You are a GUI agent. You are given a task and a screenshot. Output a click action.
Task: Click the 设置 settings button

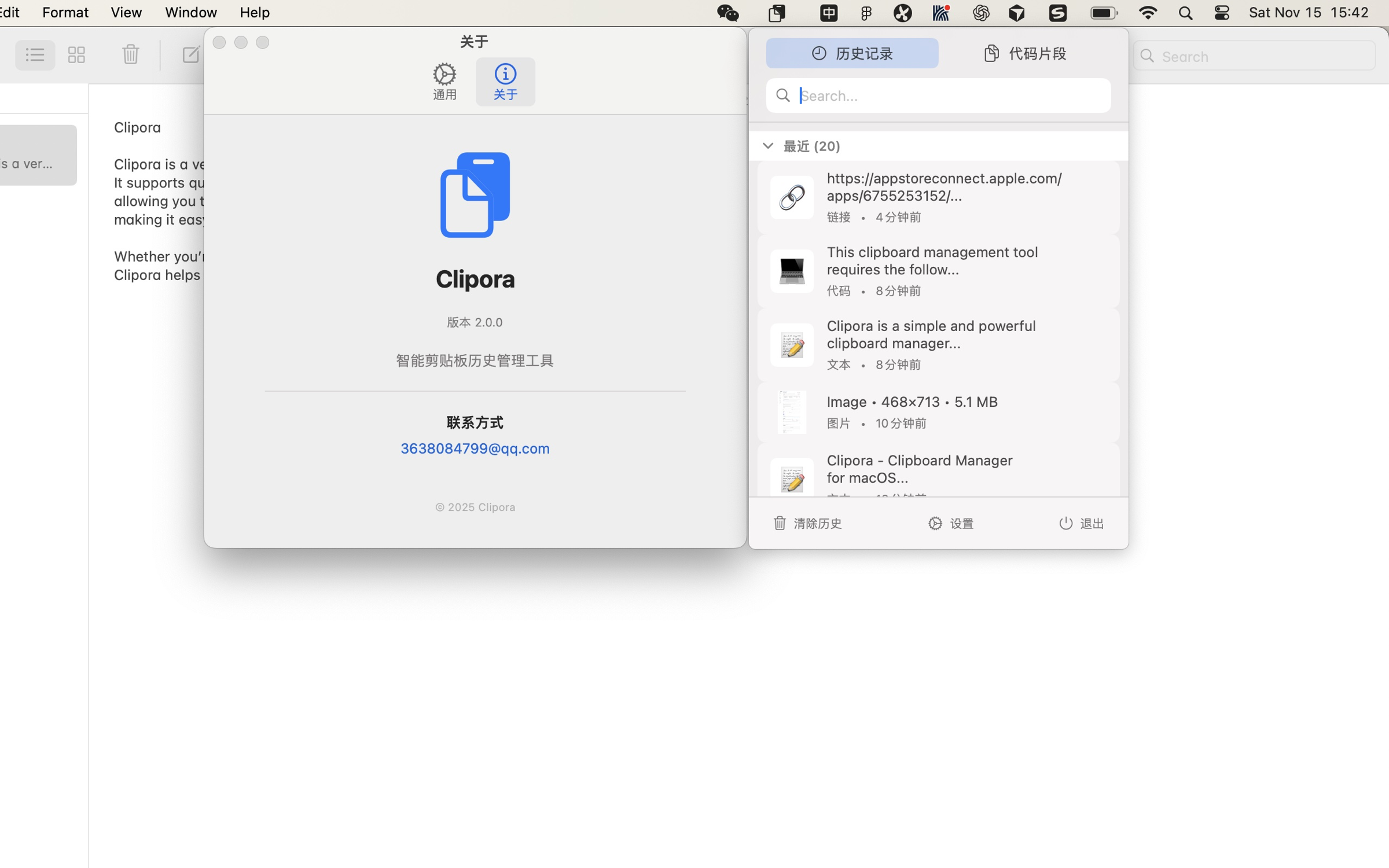tap(951, 523)
